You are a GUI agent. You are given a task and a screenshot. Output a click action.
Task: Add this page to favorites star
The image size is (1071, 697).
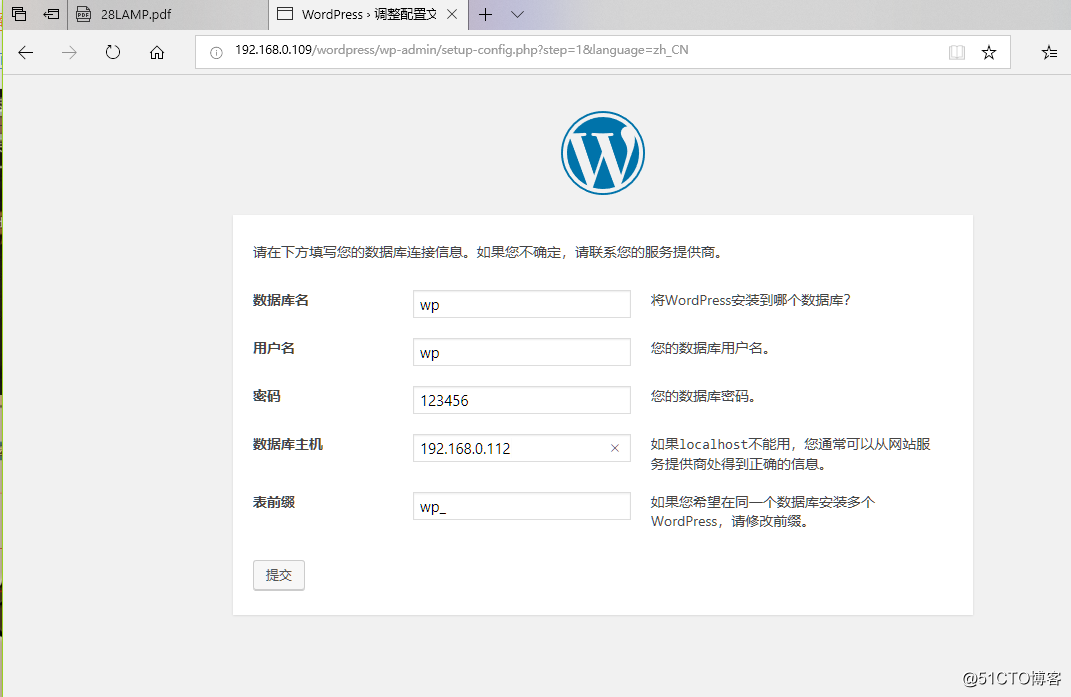988,53
